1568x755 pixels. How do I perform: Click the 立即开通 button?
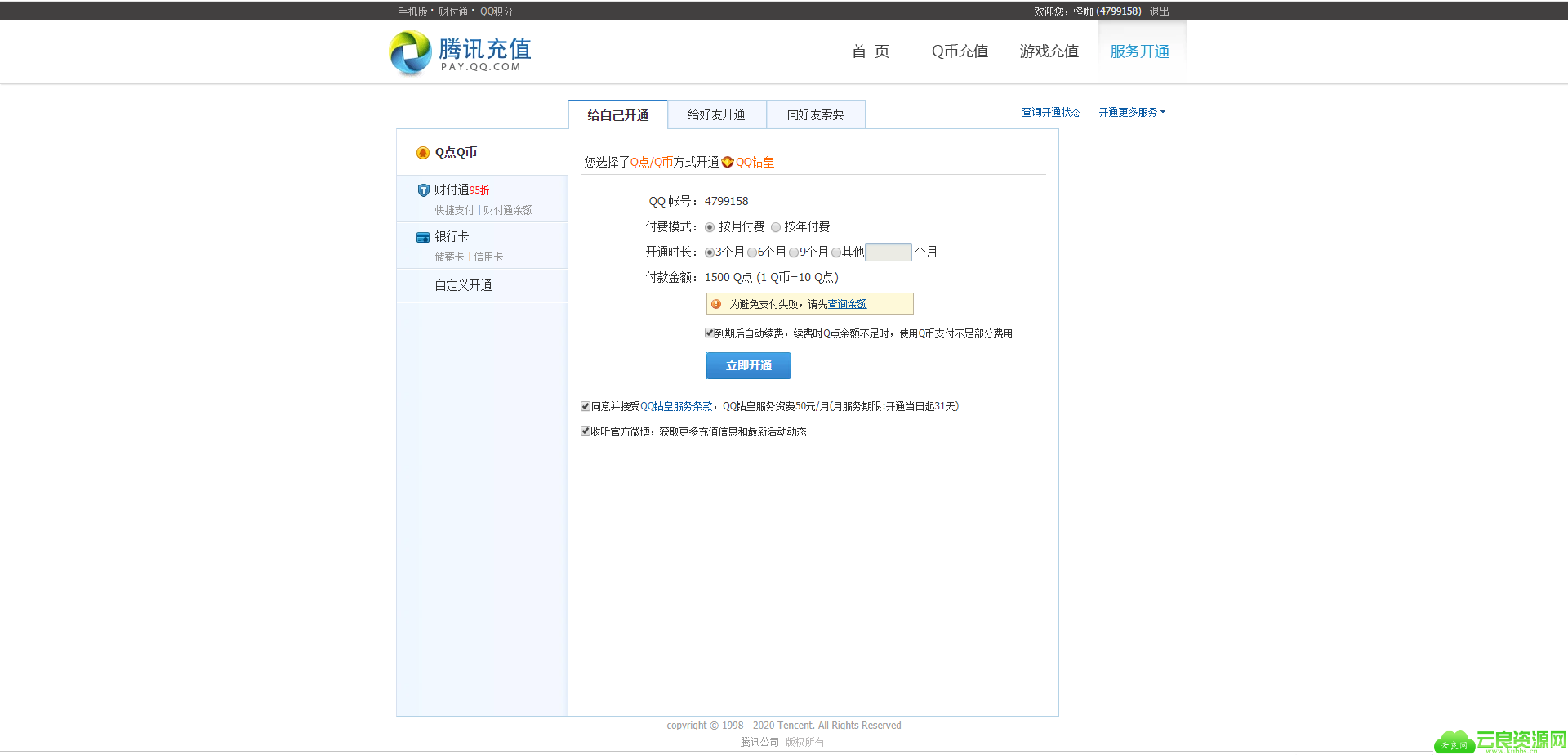pos(749,365)
